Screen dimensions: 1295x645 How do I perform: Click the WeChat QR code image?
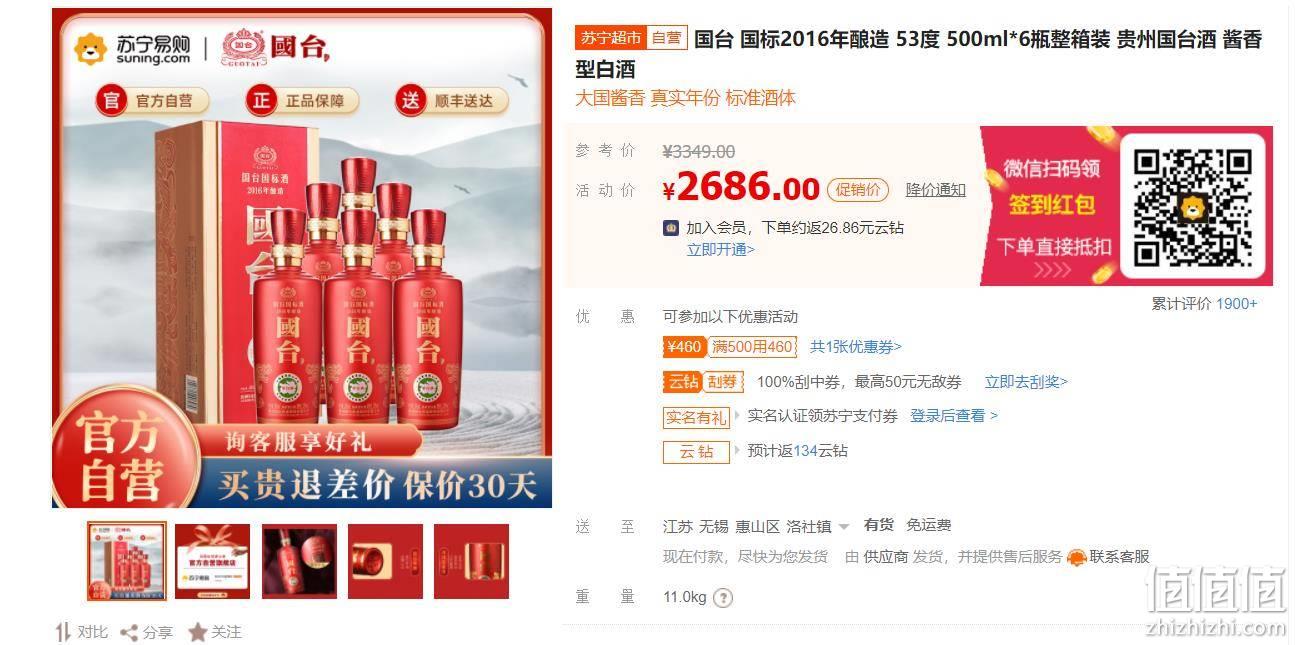tap(1193, 206)
